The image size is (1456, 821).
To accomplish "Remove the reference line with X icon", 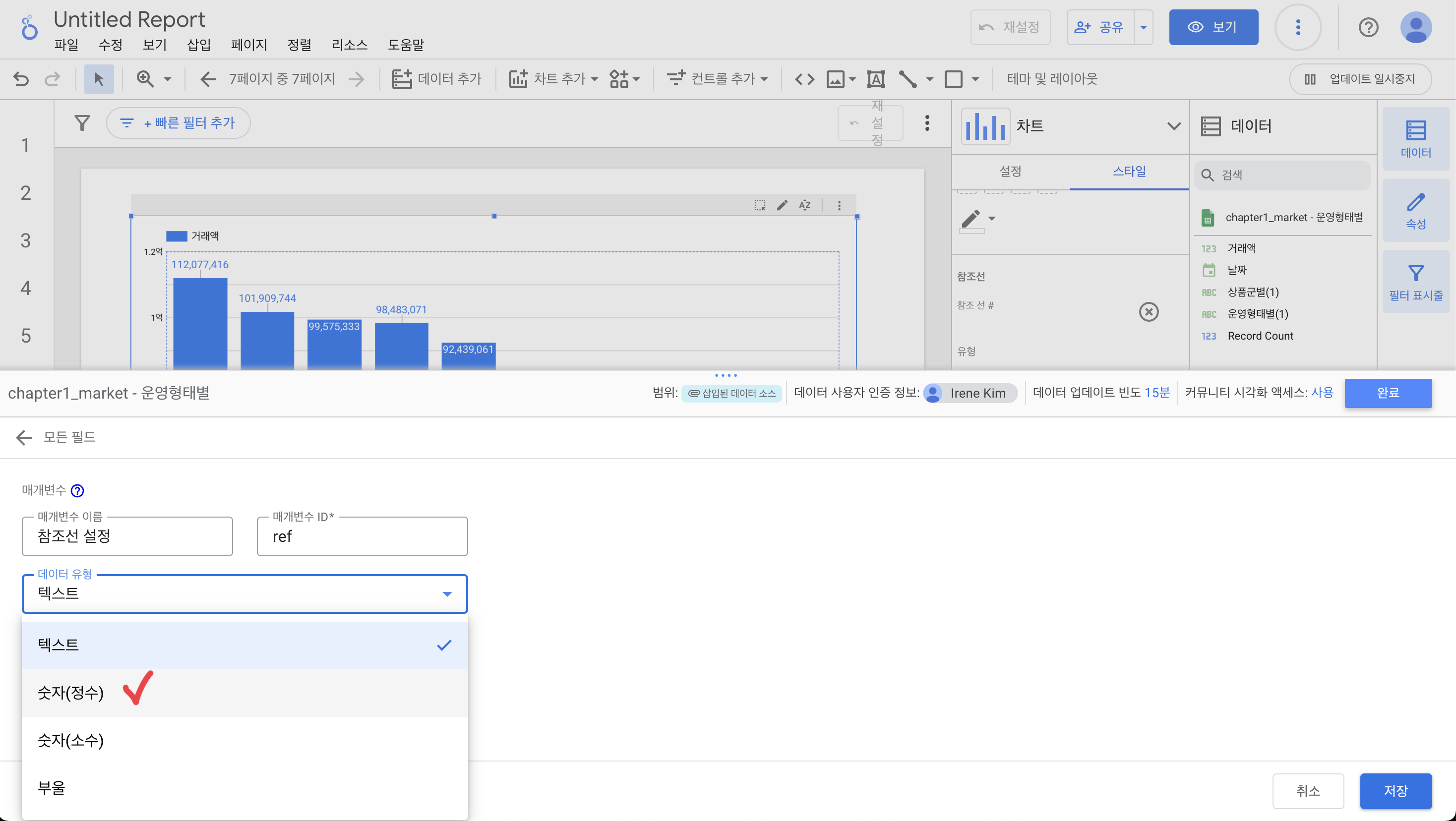I will tap(1149, 312).
